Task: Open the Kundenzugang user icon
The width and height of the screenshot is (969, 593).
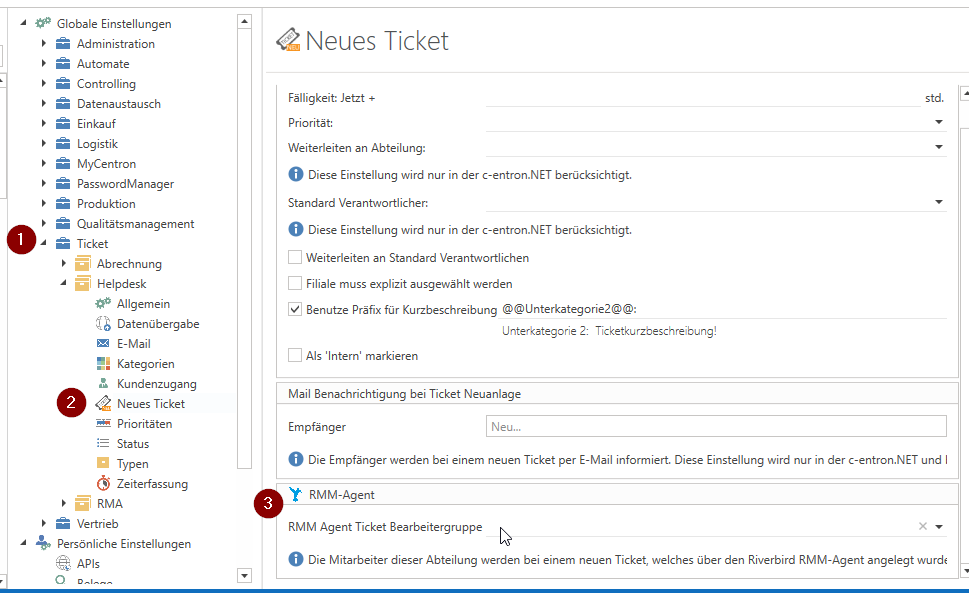Action: click(x=103, y=384)
